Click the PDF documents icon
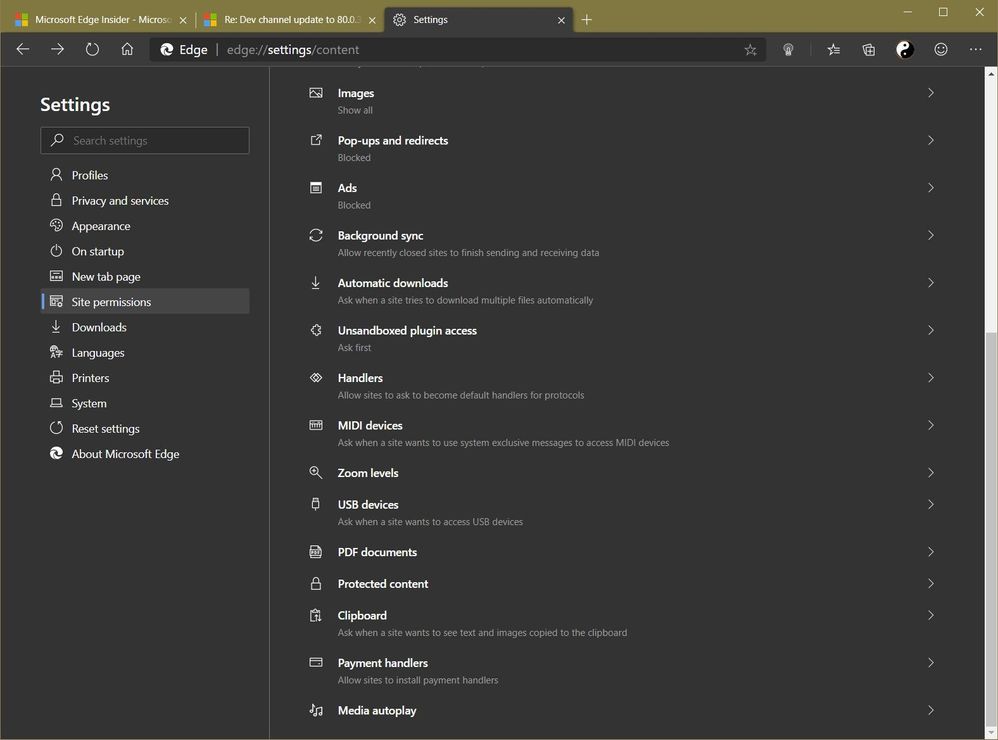The image size is (998, 740). click(x=316, y=552)
